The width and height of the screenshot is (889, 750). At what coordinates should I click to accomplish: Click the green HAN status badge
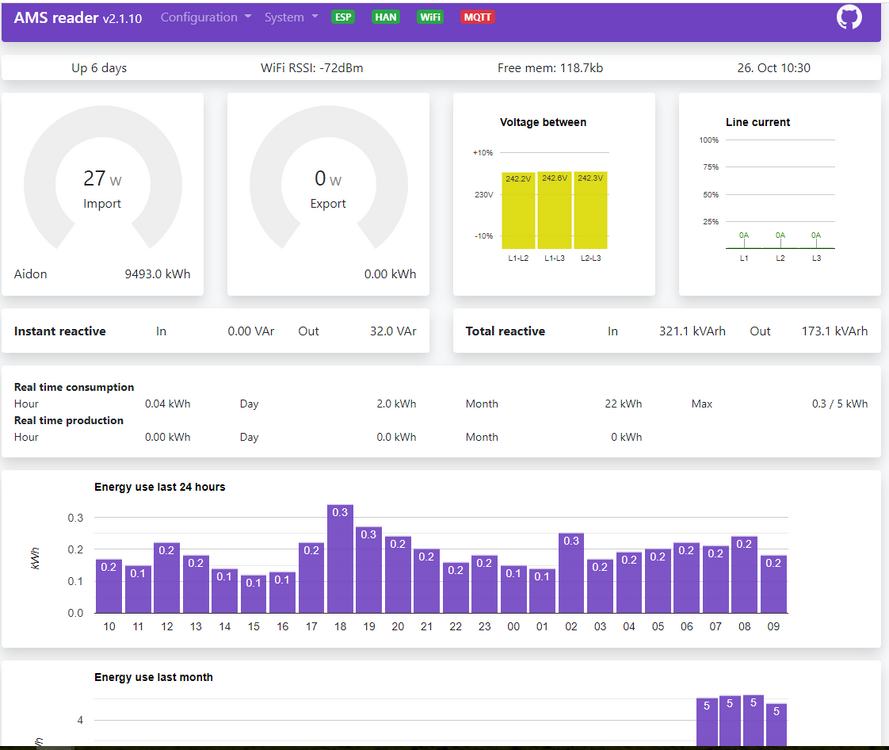[385, 17]
